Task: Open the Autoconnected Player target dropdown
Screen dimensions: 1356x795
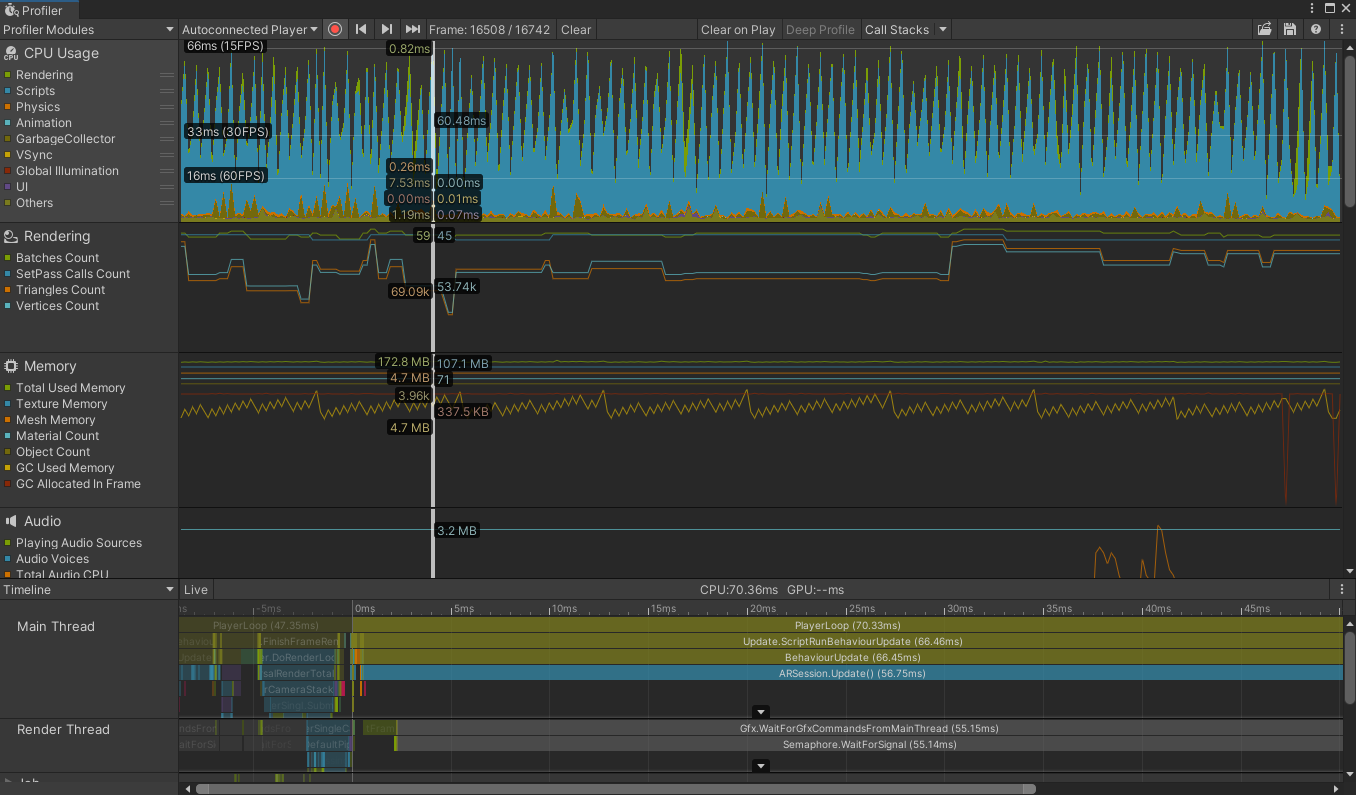Action: [x=249, y=29]
